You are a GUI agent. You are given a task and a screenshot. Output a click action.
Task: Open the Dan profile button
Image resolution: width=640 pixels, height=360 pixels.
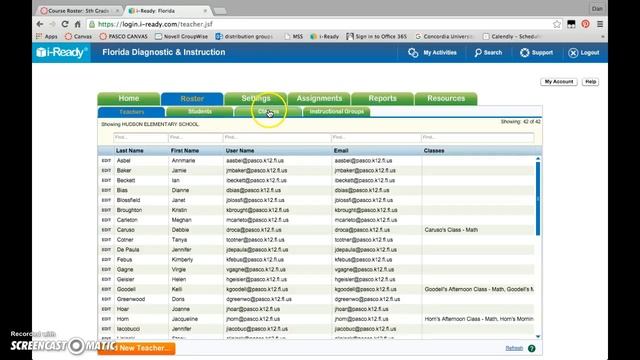click(597, 9)
